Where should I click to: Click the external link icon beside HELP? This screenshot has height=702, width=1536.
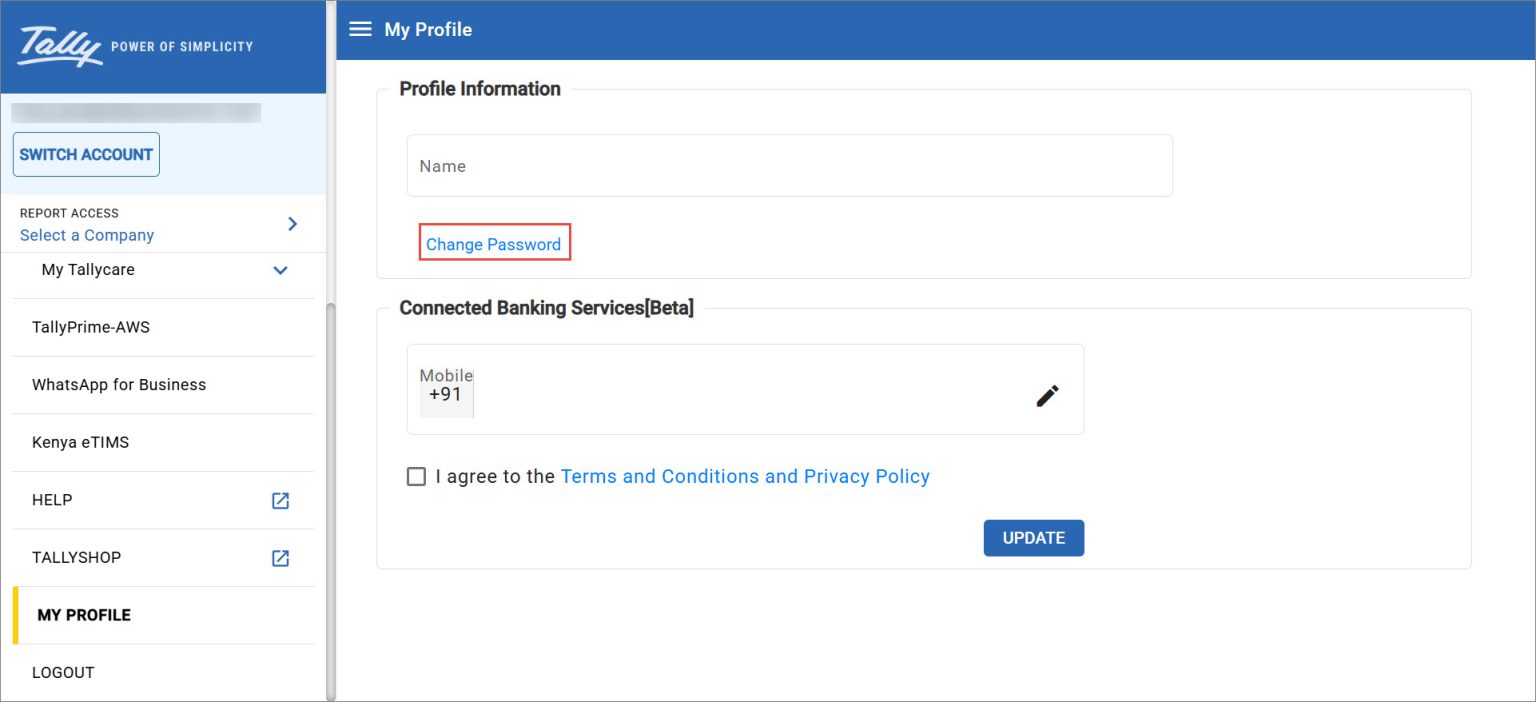280,500
